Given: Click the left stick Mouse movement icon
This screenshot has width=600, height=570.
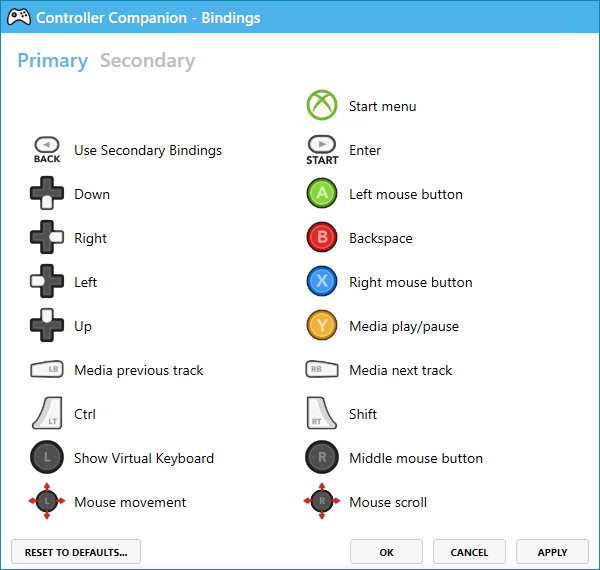Looking at the screenshot, I should [47, 502].
